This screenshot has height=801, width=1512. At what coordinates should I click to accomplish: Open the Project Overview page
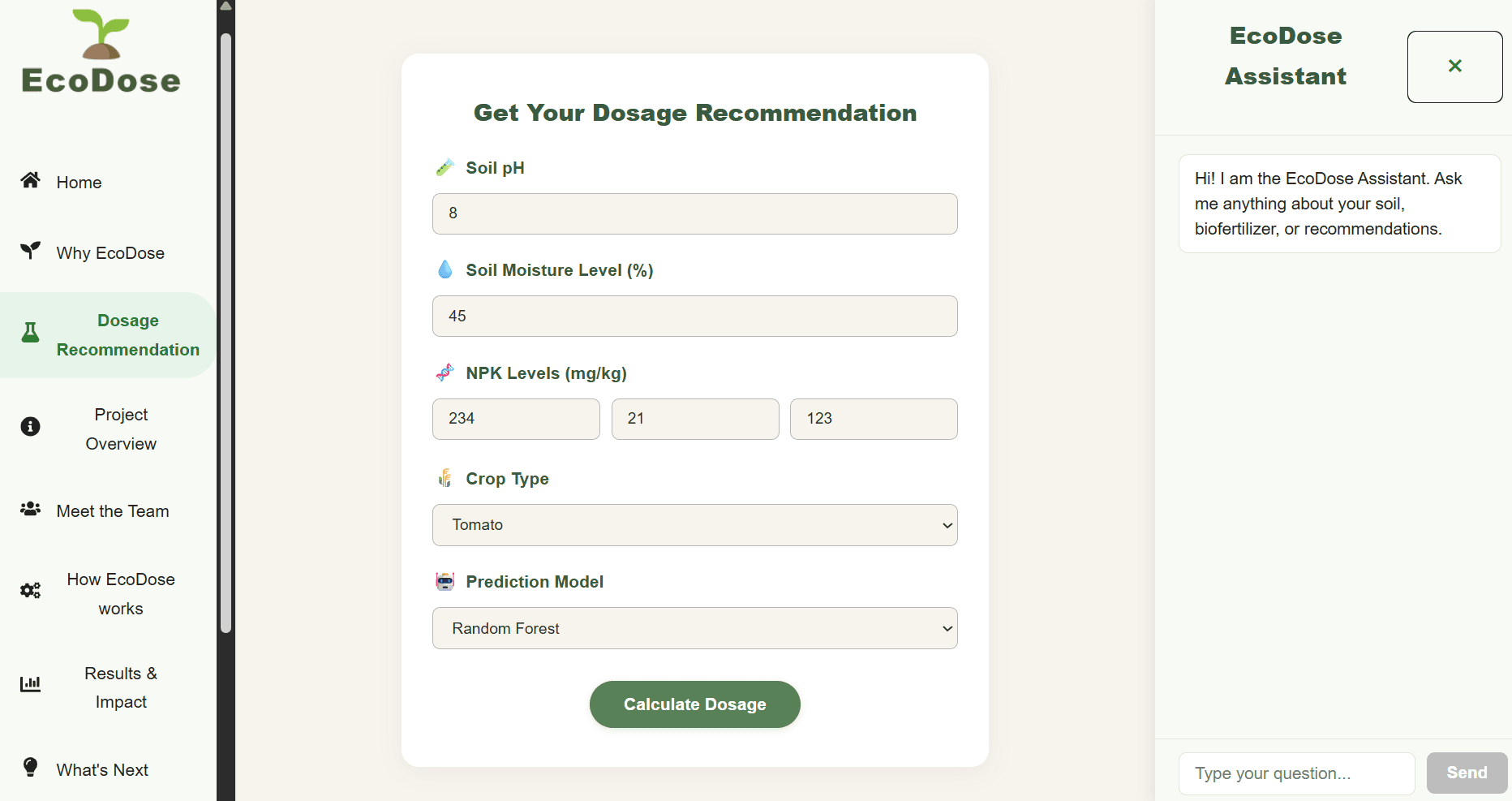[x=120, y=428]
